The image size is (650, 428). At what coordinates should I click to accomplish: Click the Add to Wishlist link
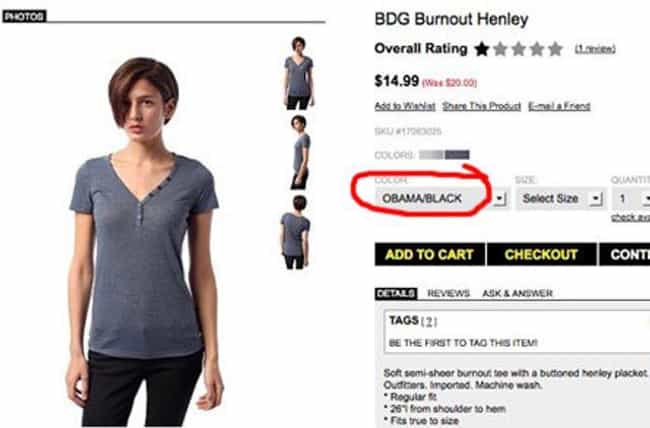405,106
